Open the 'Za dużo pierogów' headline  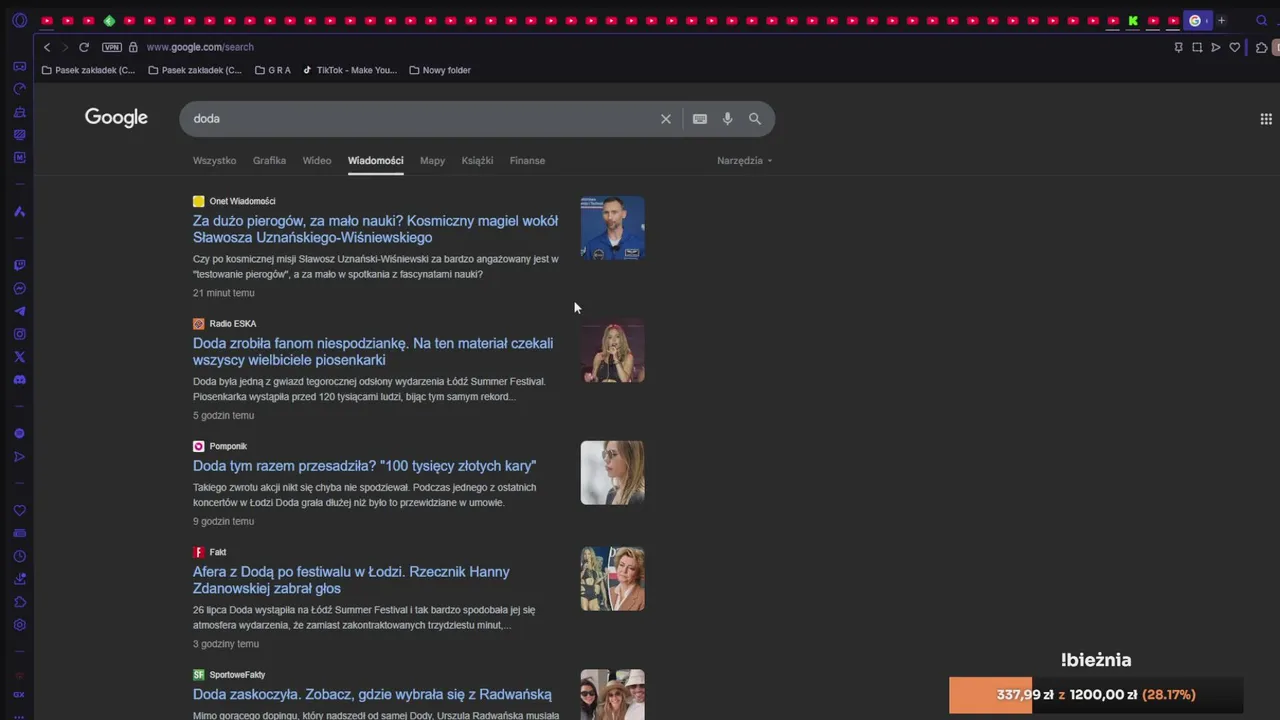pyautogui.click(x=375, y=229)
